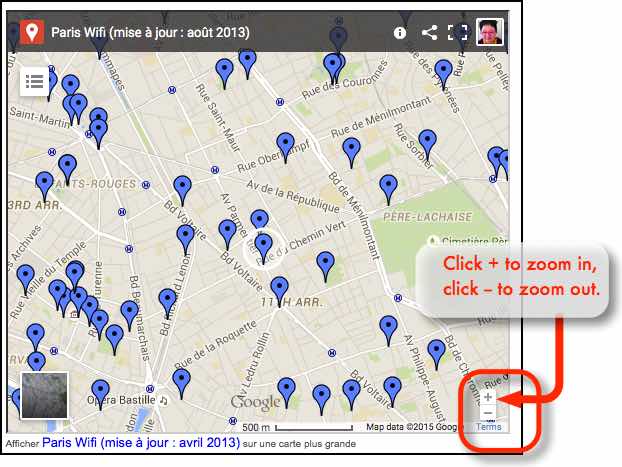Image resolution: width=622 pixels, height=467 pixels.
Task: Select the pin above the PÈRE-LACHAISE label
Action: point(388,190)
